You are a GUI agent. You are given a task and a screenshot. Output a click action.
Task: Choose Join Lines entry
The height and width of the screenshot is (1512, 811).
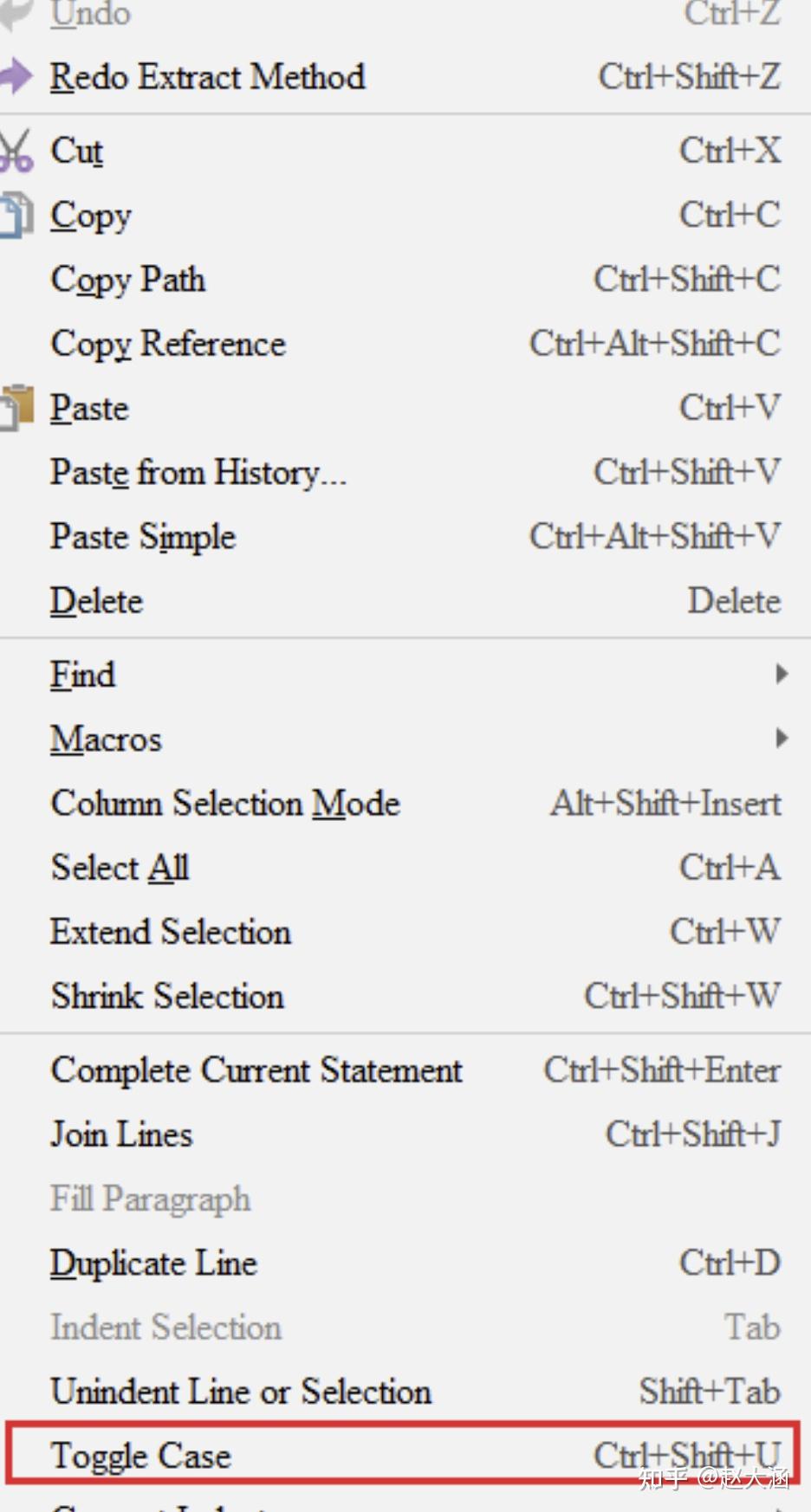coord(121,1134)
